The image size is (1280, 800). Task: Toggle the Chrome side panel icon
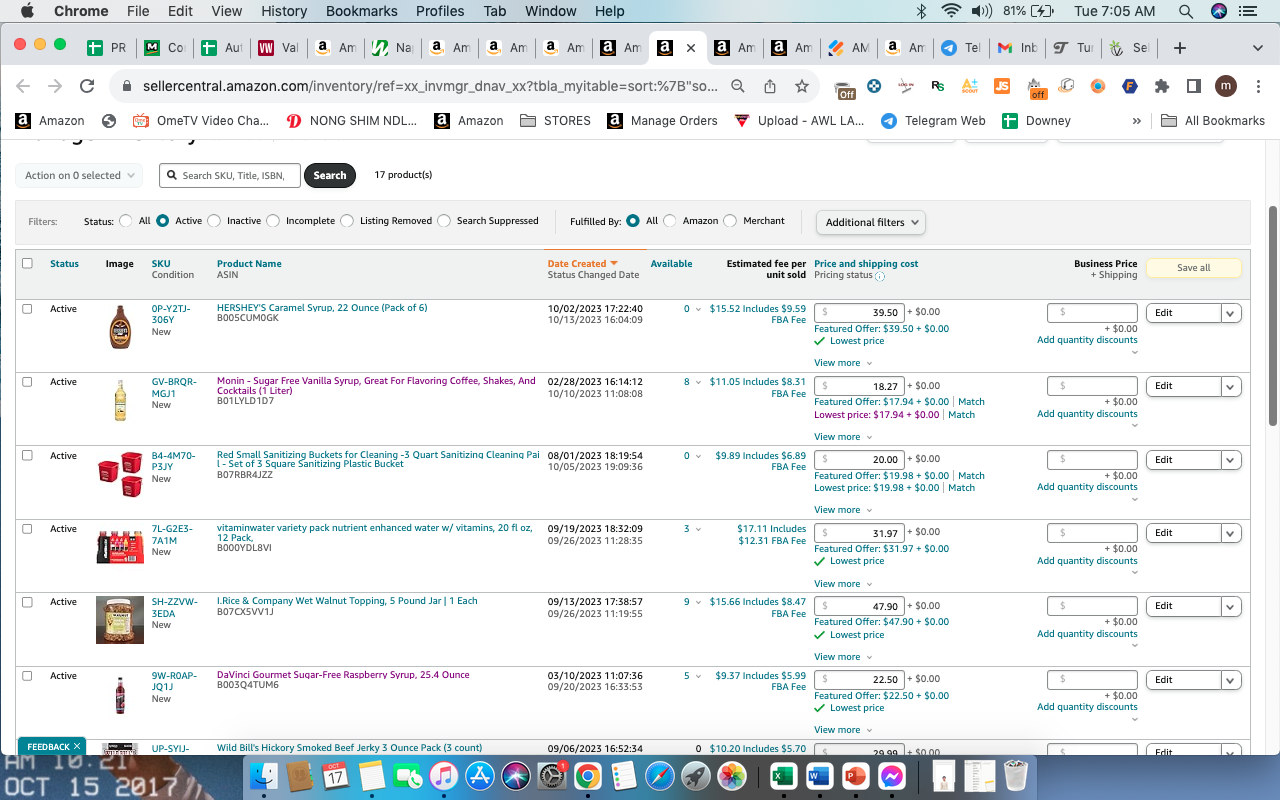coord(1193,86)
